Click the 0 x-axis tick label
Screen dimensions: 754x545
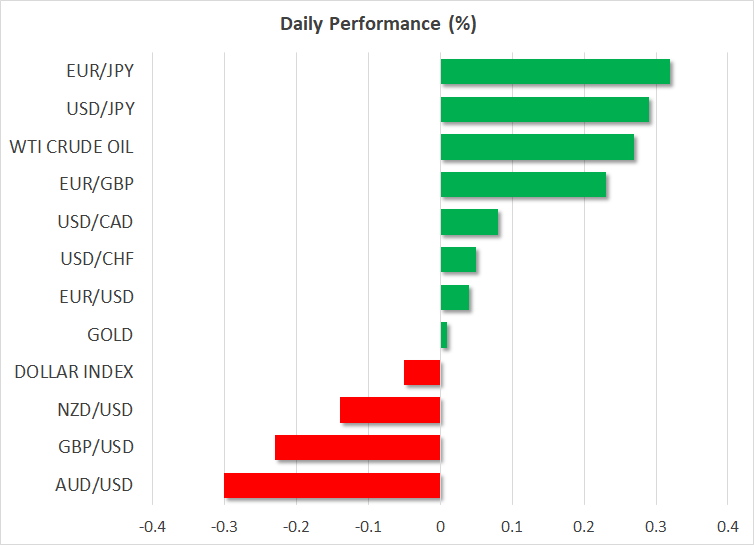tap(440, 525)
